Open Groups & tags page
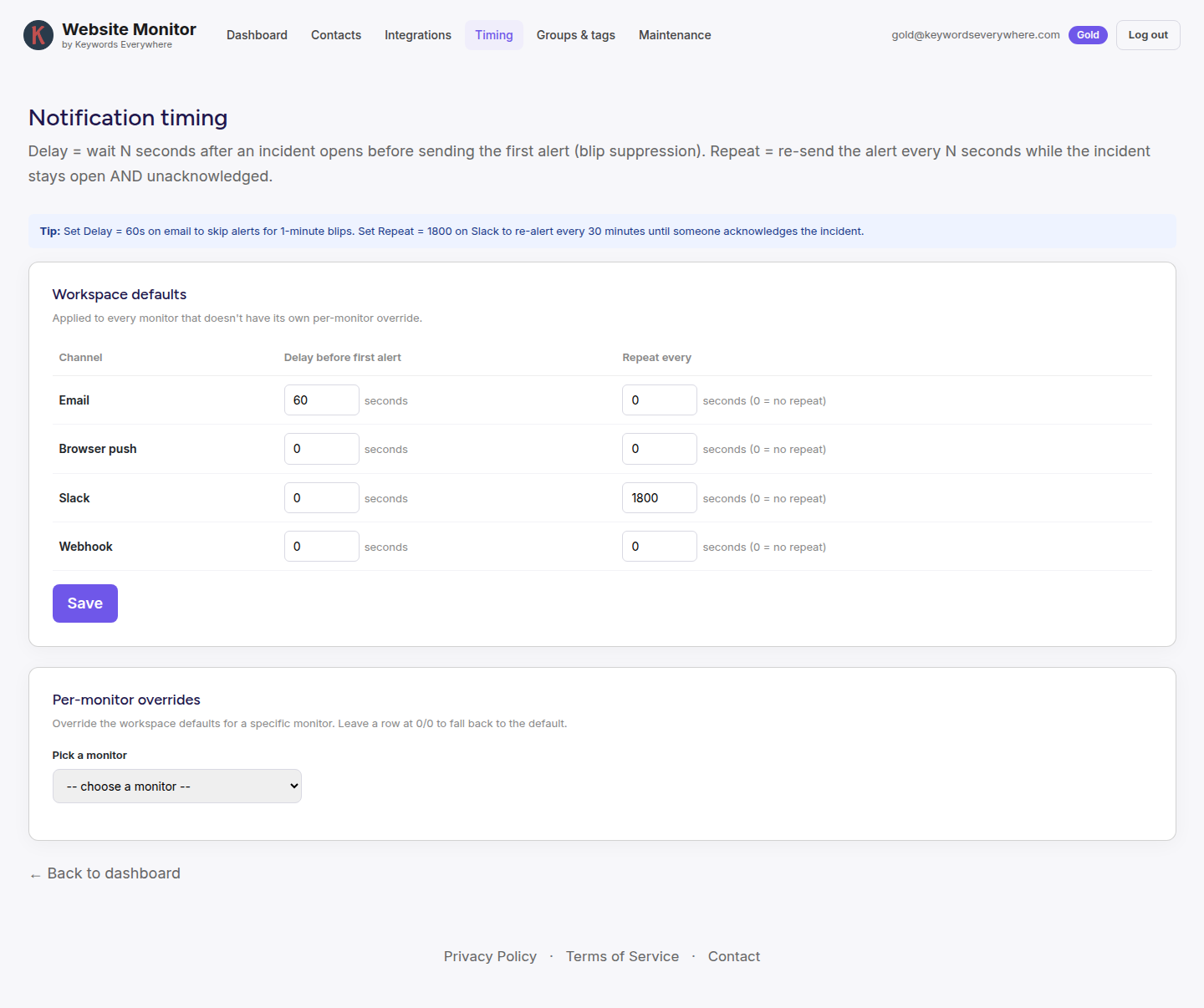The height and width of the screenshot is (1008, 1204). pos(576,35)
